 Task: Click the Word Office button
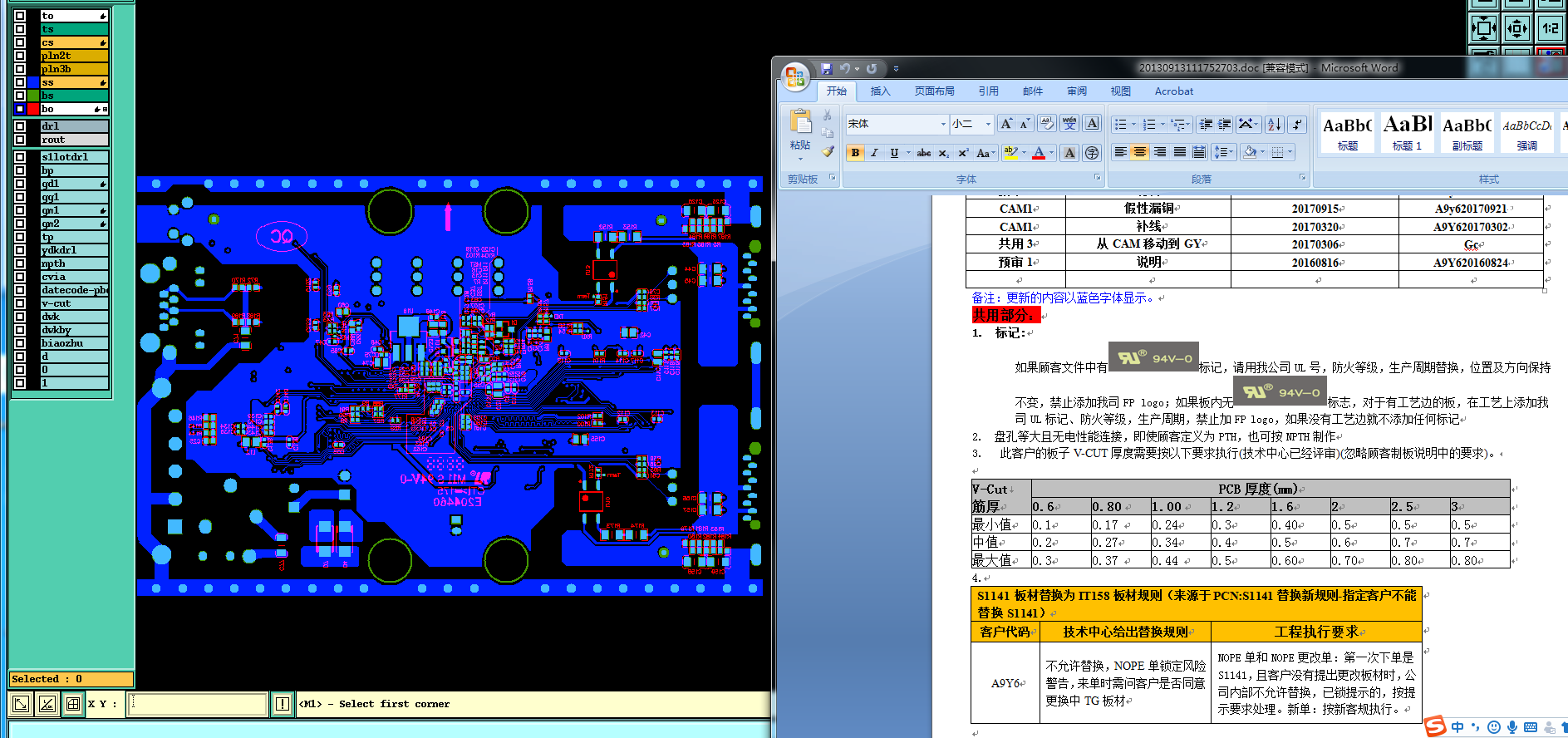coord(795,76)
